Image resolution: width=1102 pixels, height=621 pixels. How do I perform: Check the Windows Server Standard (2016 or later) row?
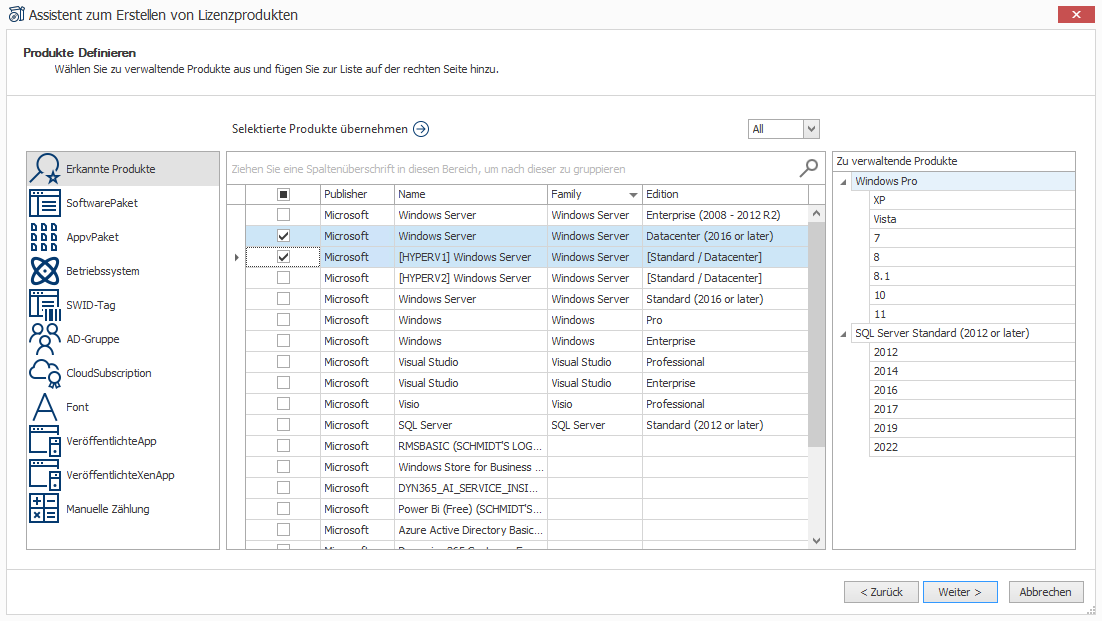(283, 299)
